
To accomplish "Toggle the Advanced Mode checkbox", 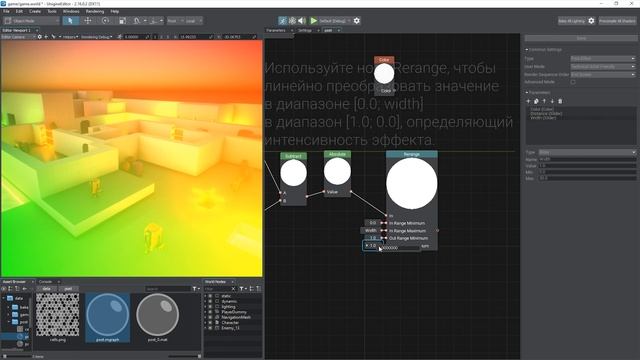I will pos(573,82).
